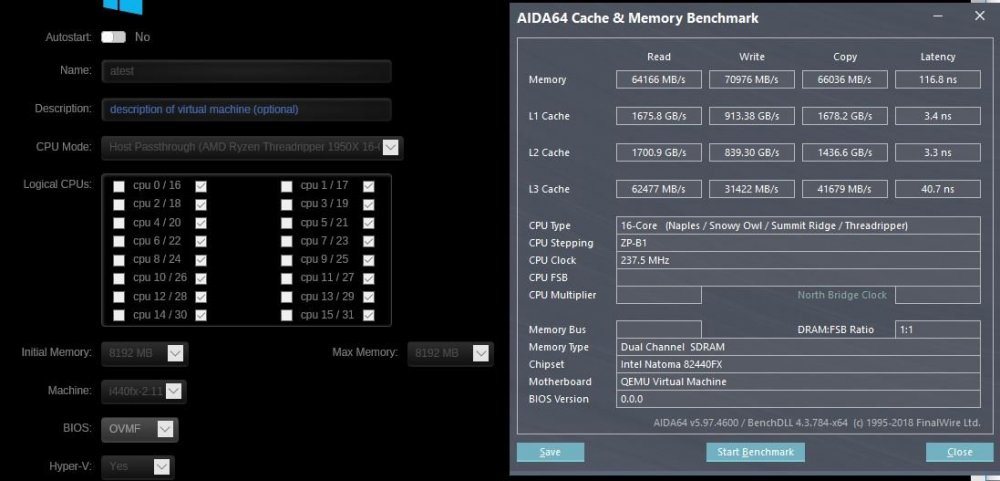Click the Description input field
Image resolution: width=1000 pixels, height=481 pixels.
tap(246, 109)
